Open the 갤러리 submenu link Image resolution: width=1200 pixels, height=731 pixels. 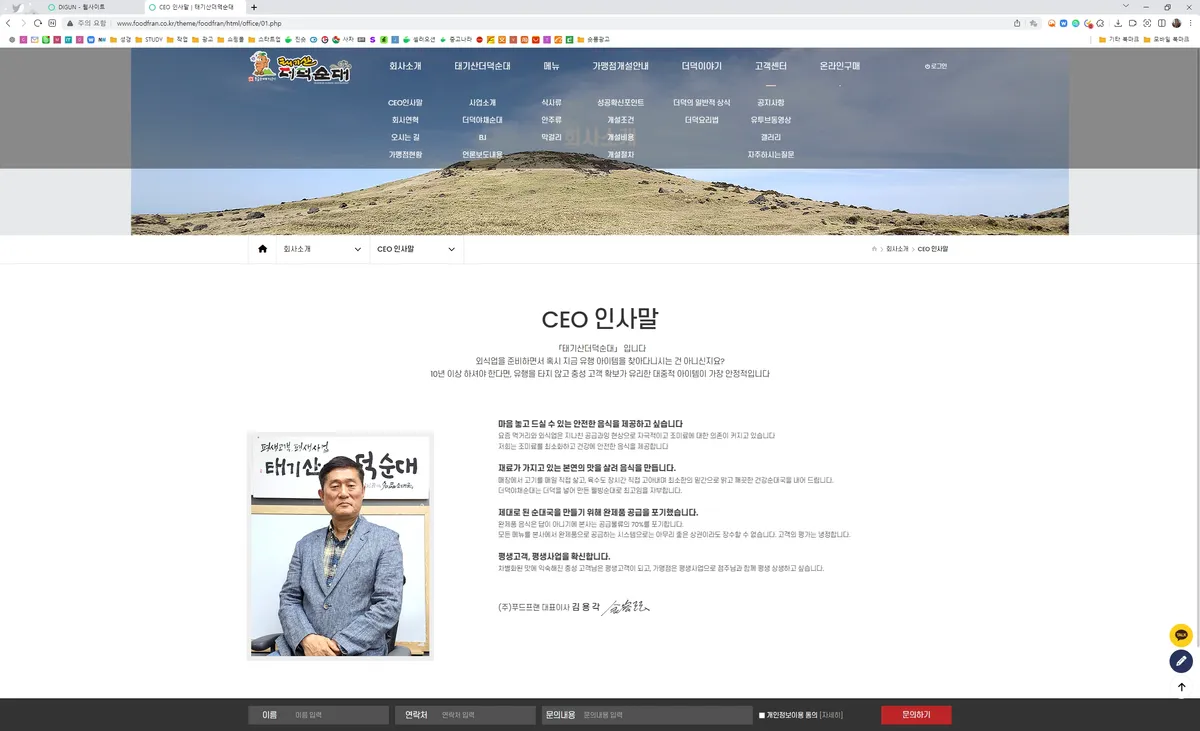770,137
